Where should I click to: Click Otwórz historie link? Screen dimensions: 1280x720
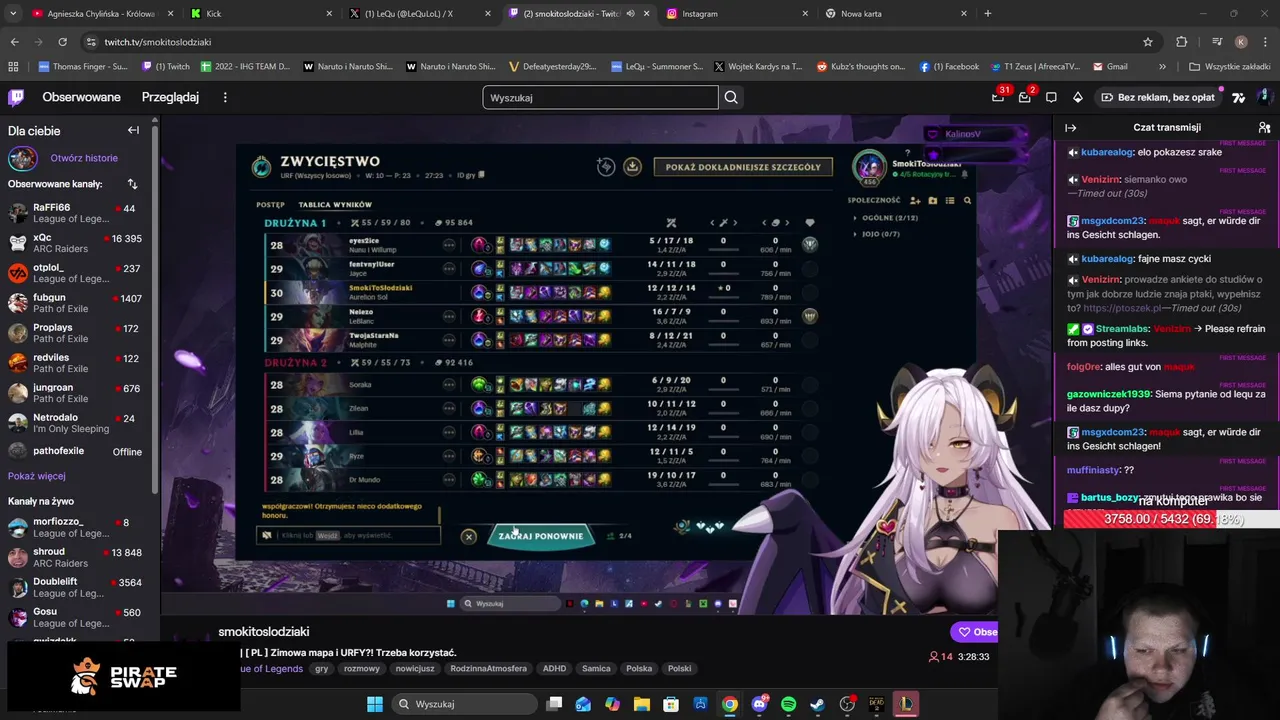tap(84, 158)
